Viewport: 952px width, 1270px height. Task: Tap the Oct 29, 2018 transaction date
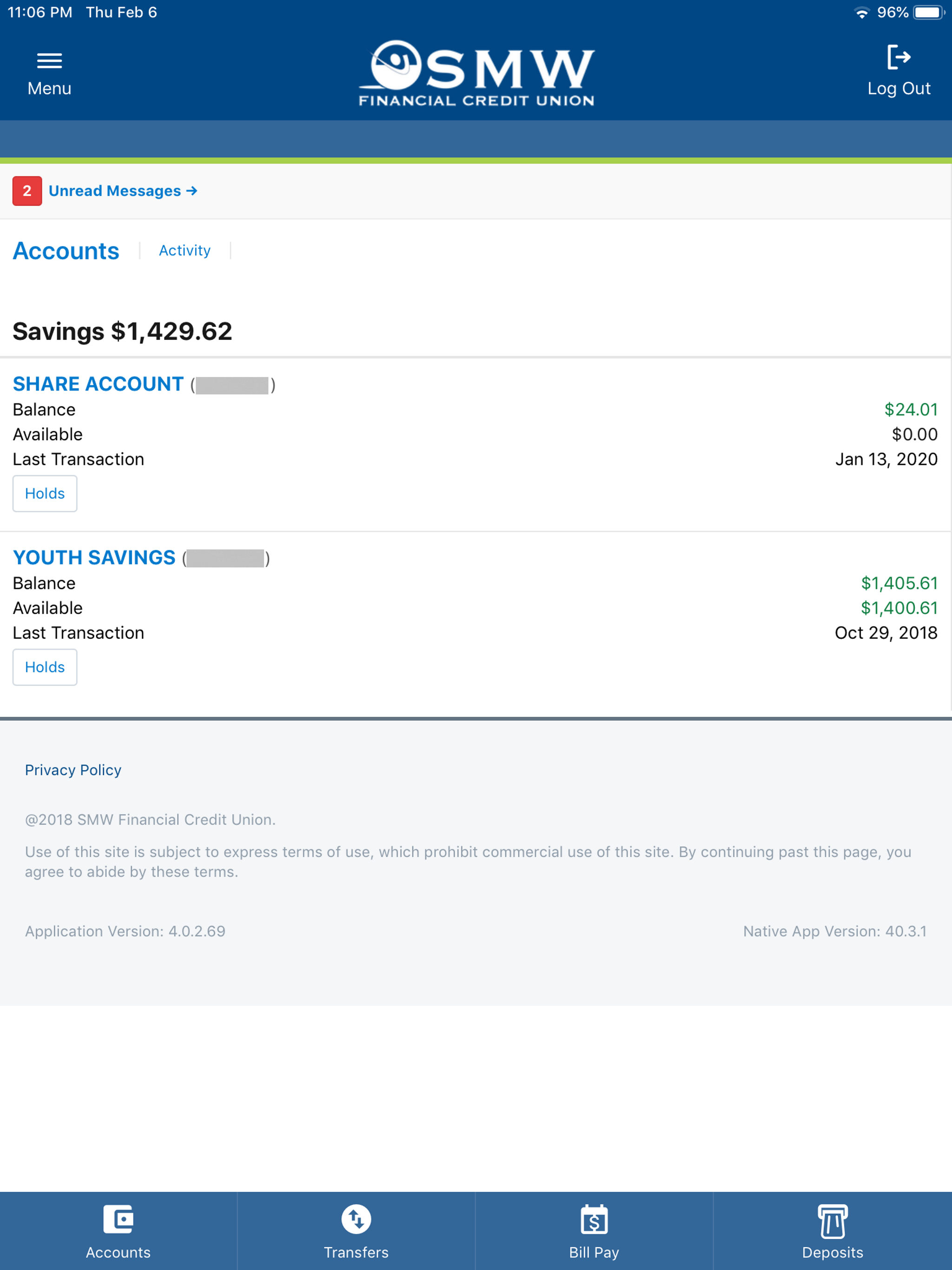(x=886, y=633)
